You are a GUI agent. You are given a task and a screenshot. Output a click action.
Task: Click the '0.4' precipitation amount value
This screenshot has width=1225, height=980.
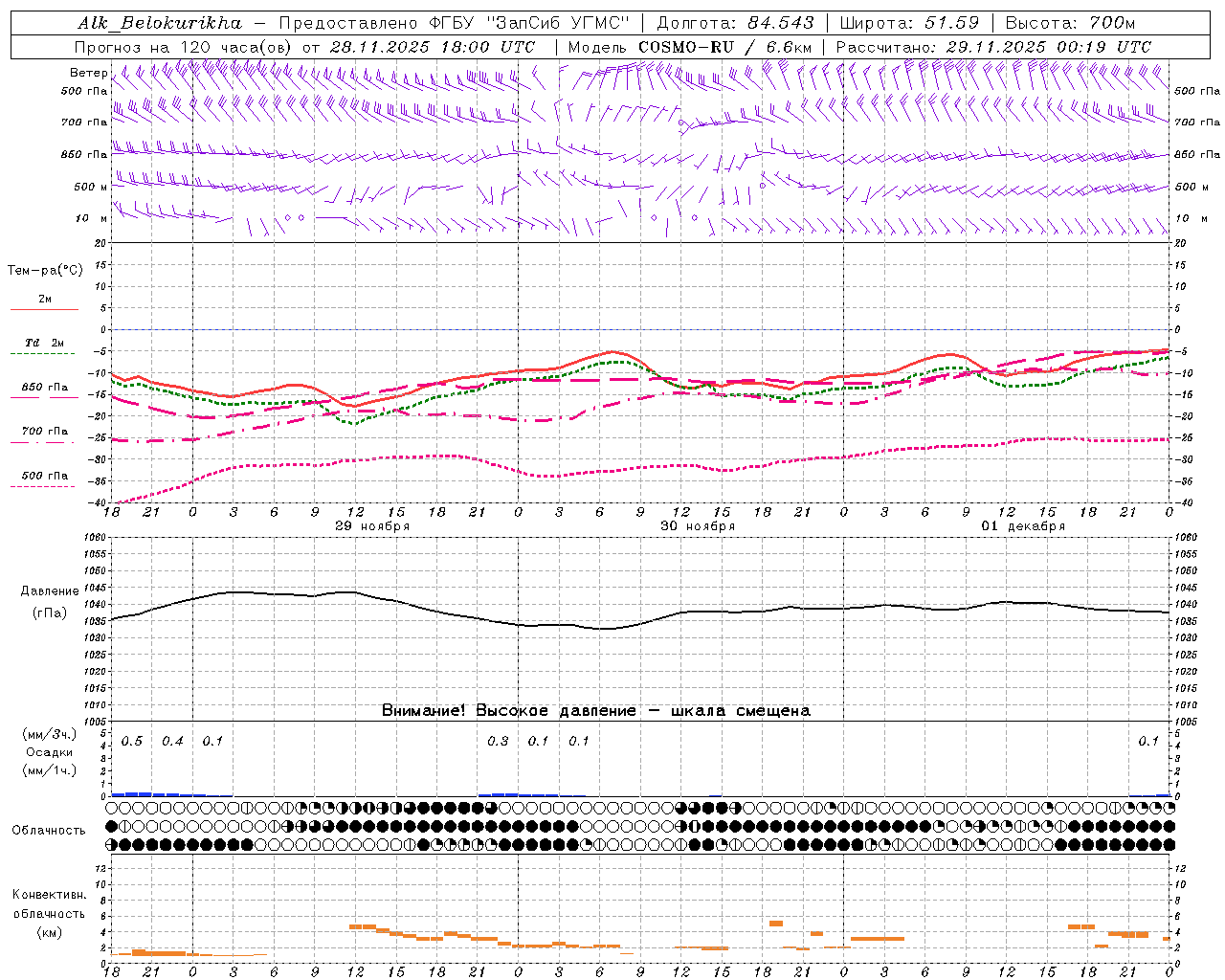click(172, 742)
